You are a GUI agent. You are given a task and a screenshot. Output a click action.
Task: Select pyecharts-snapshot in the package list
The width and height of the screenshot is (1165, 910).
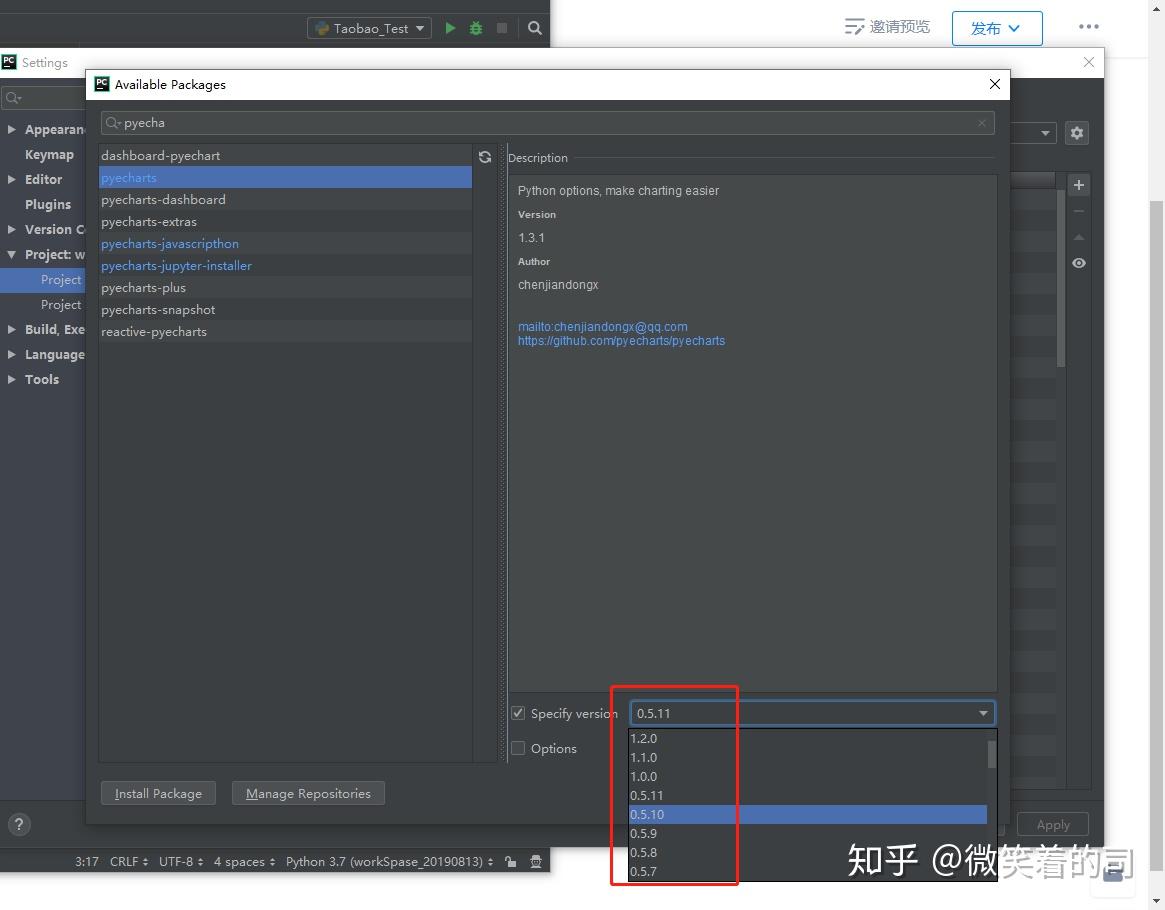pos(158,309)
